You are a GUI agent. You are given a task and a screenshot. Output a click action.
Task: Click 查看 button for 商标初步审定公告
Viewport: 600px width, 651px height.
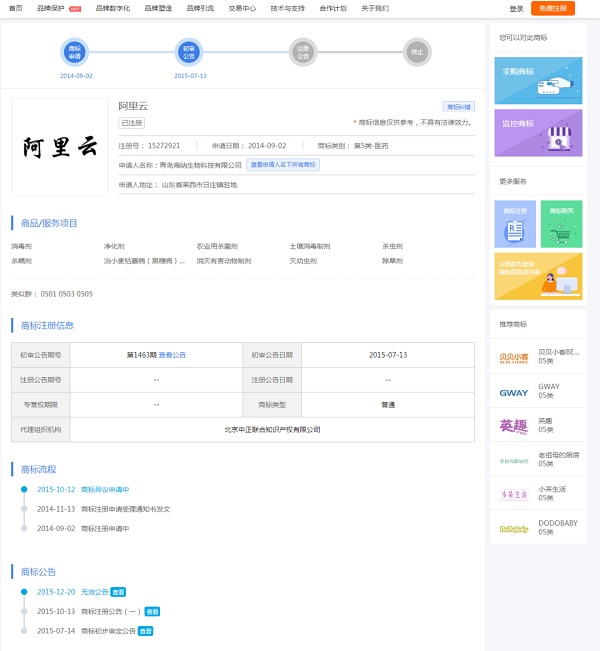click(x=146, y=631)
